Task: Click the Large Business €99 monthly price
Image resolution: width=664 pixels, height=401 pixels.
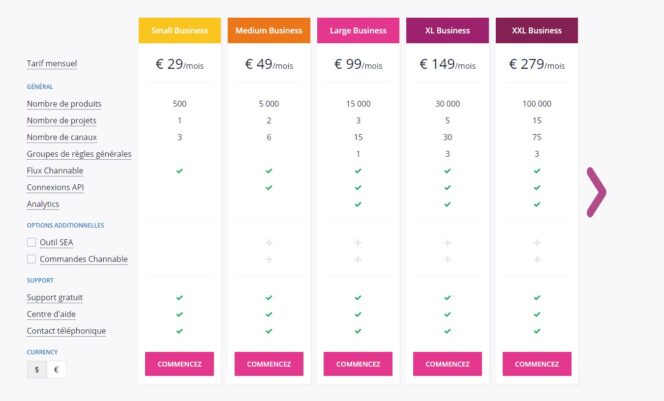Action: tap(358, 65)
